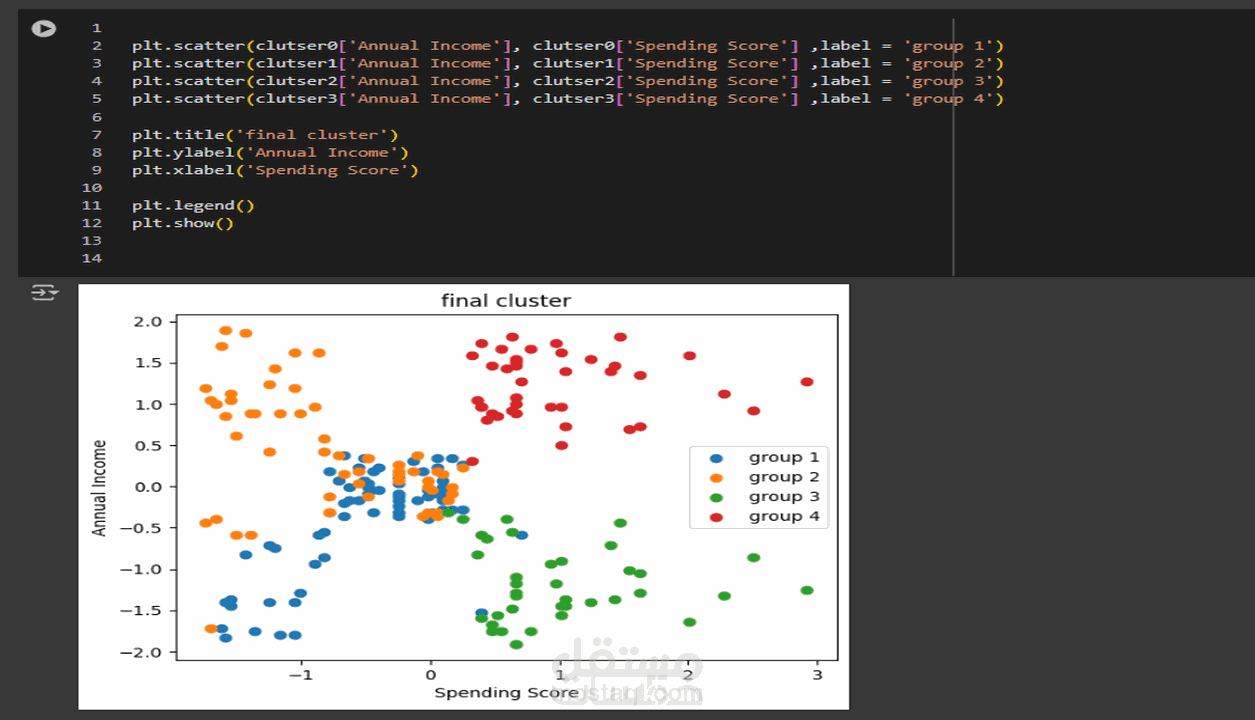Run the code cell
Screen dimensions: 1255x720
(43, 28)
